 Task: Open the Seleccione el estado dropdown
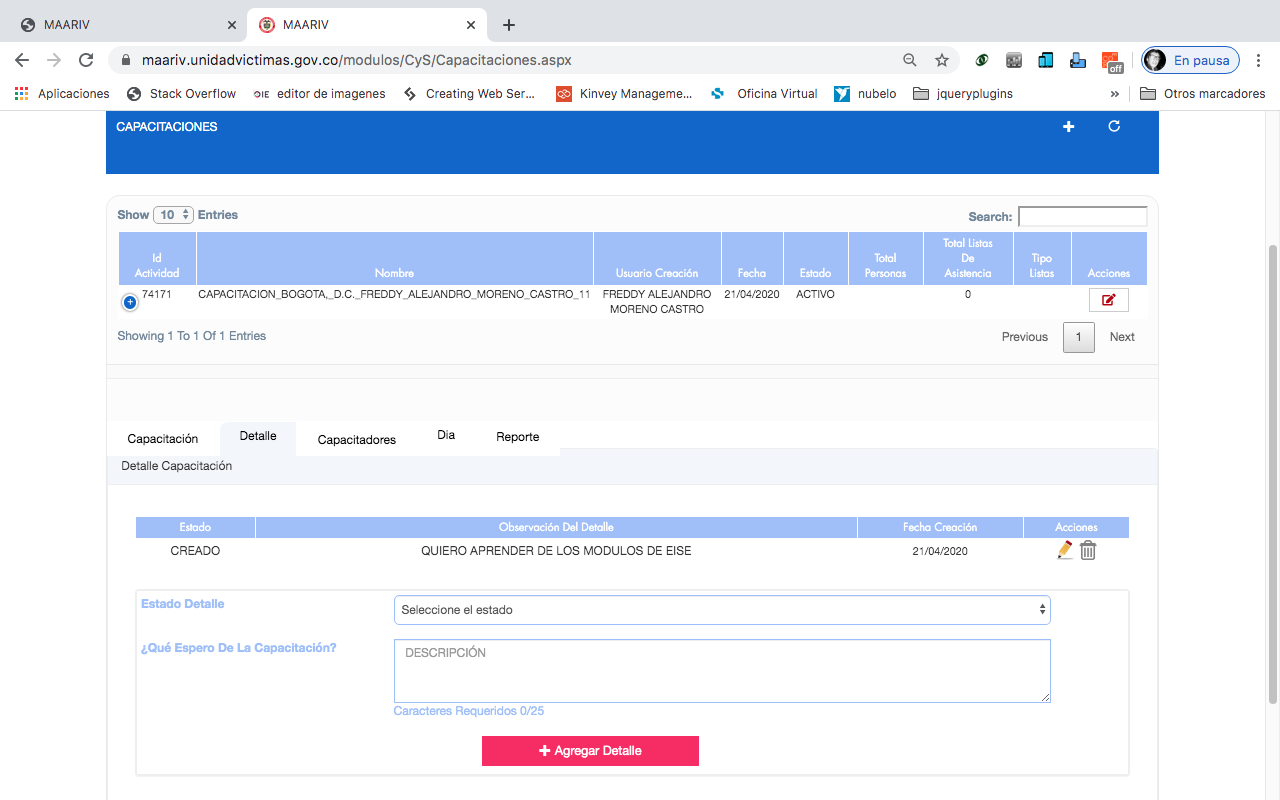tap(722, 610)
